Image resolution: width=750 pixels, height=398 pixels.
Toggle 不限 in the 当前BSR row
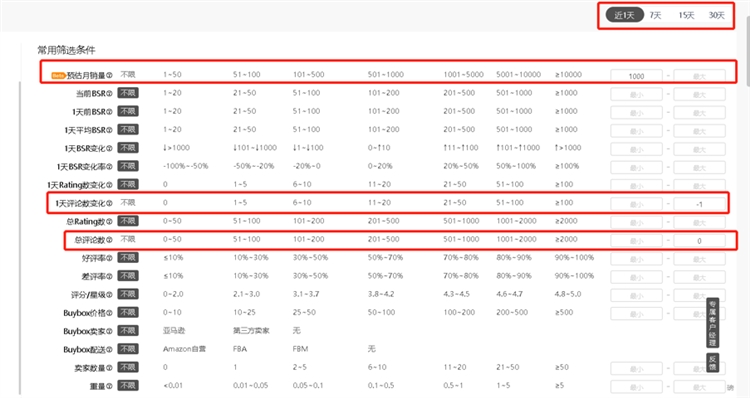point(128,93)
